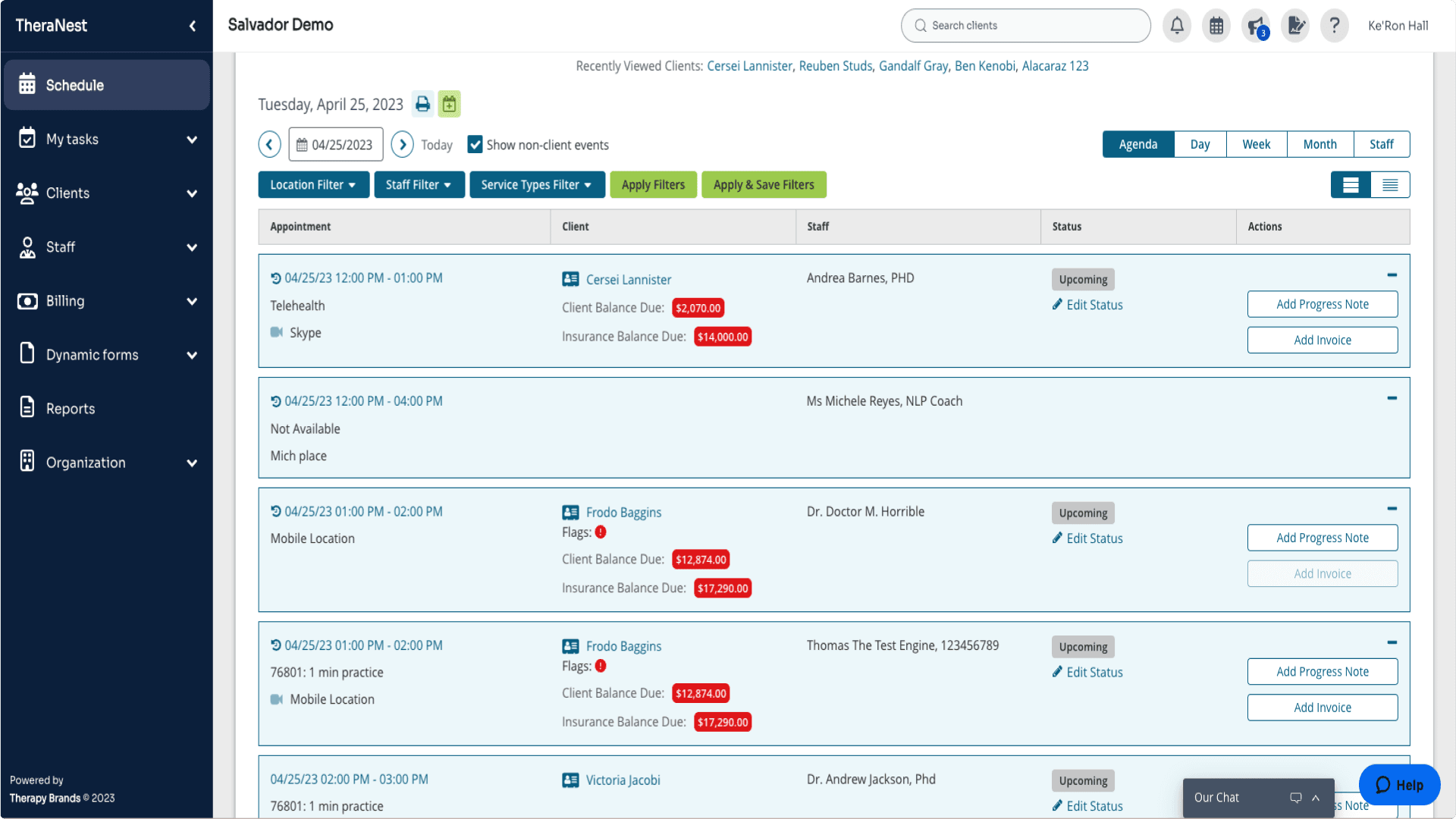Expand the Our Chat widget
The height and width of the screenshot is (819, 1456).
pyautogui.click(x=1314, y=797)
